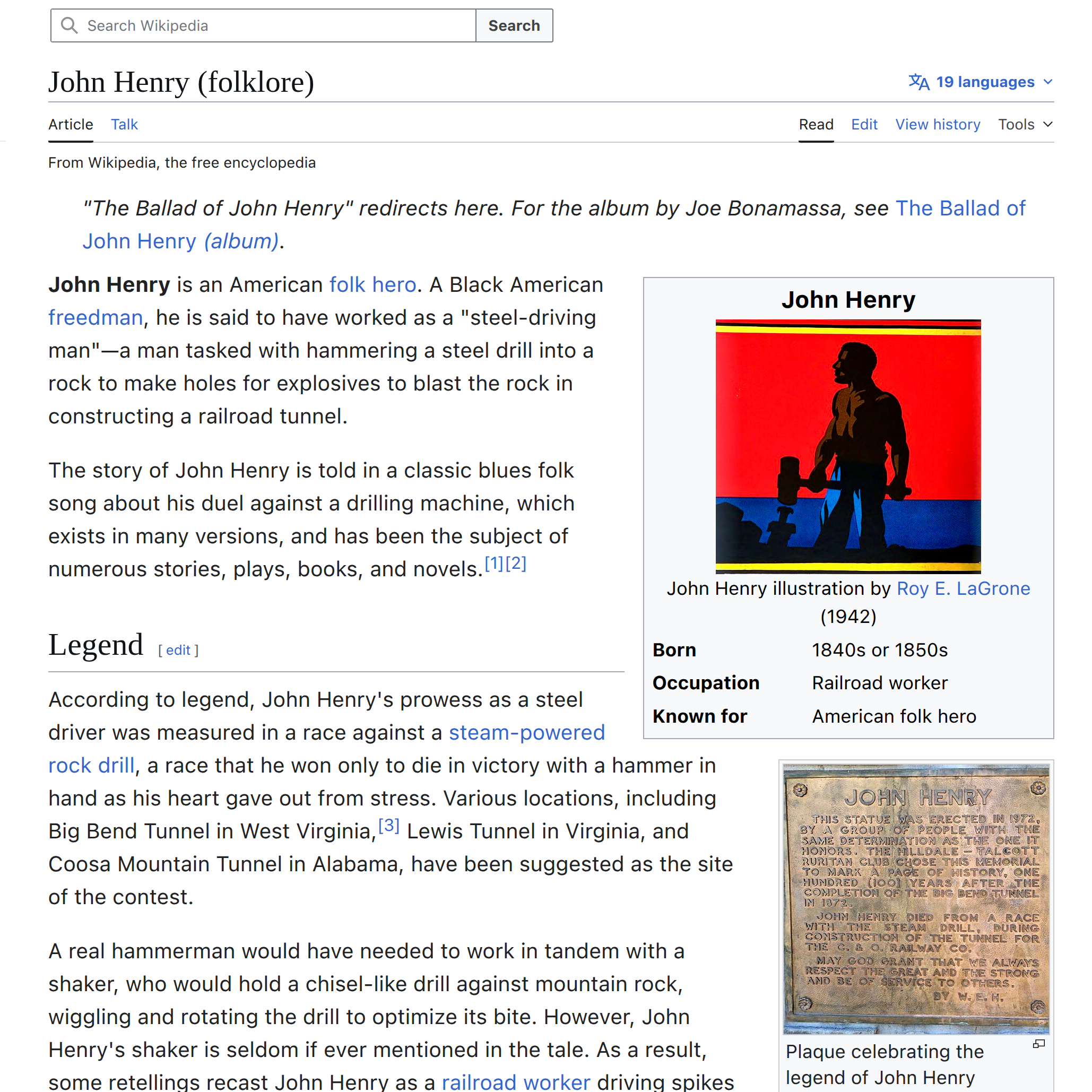Viewport: 1092px width, 1092px height.
Task: Click the language translation icon
Action: click(918, 82)
